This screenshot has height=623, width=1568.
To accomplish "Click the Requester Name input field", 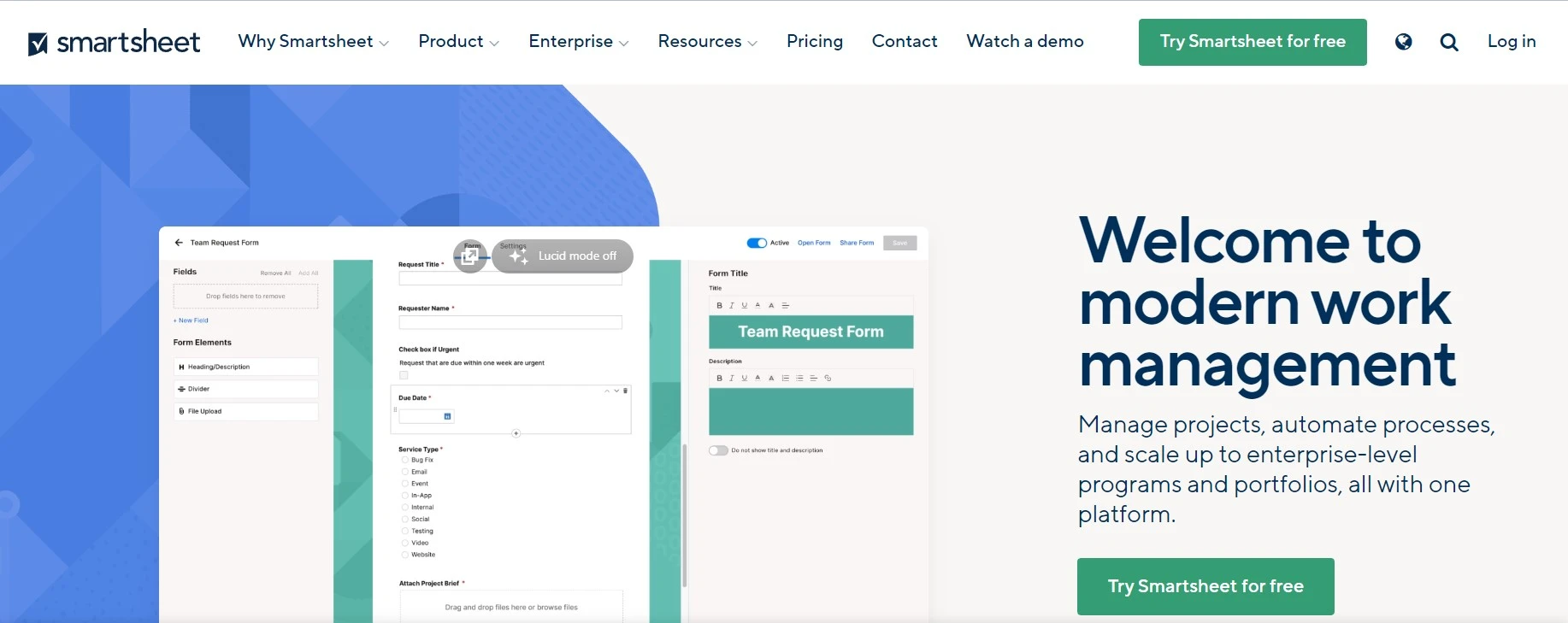I will (x=510, y=322).
